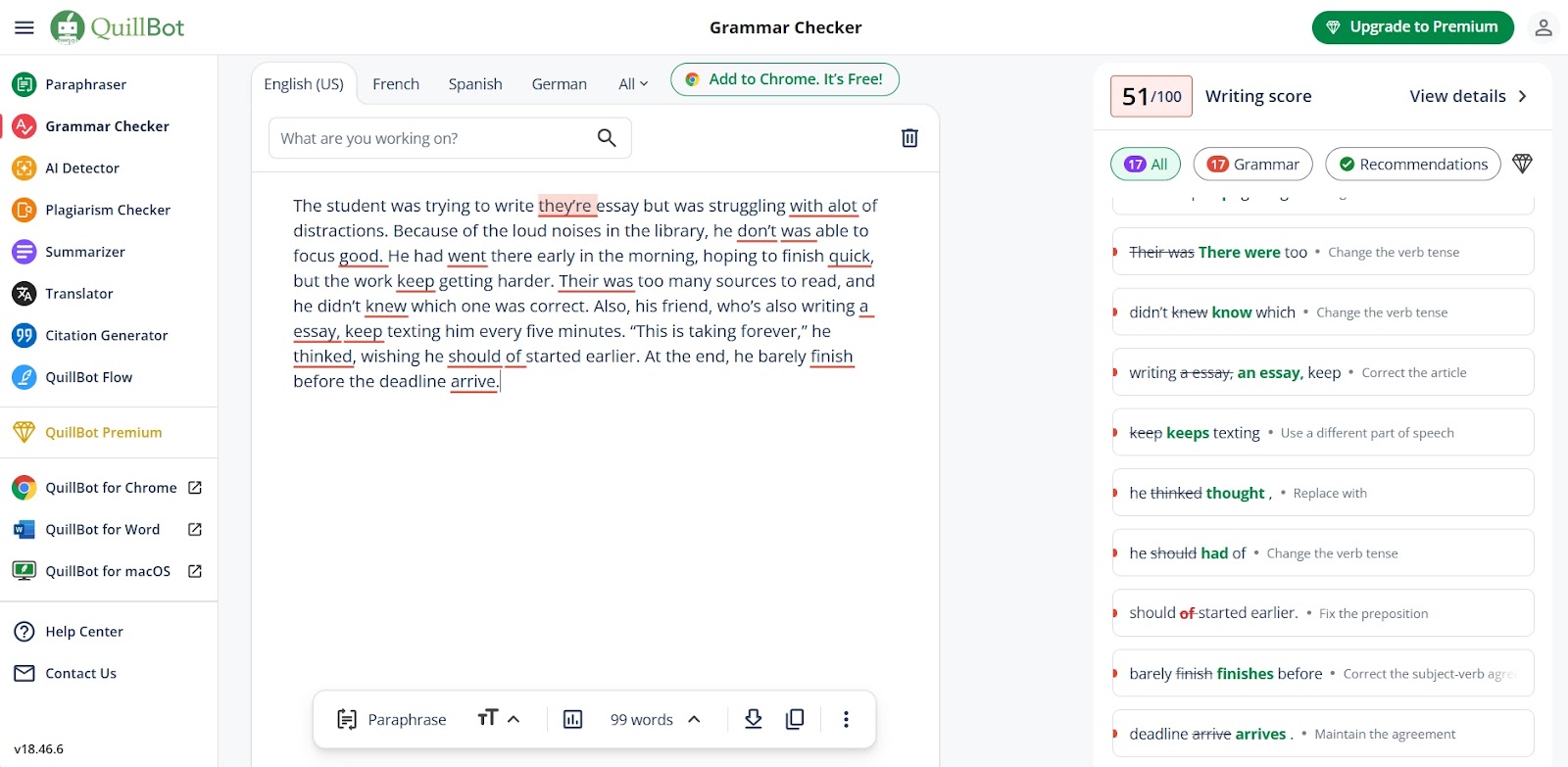Click the Citation Generator sidebar icon
Image resolution: width=1568 pixels, height=767 pixels.
[24, 335]
